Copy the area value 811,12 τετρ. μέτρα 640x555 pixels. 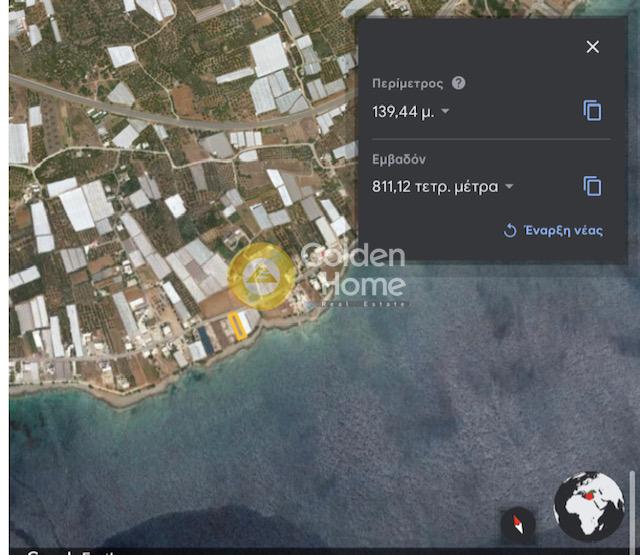click(593, 186)
